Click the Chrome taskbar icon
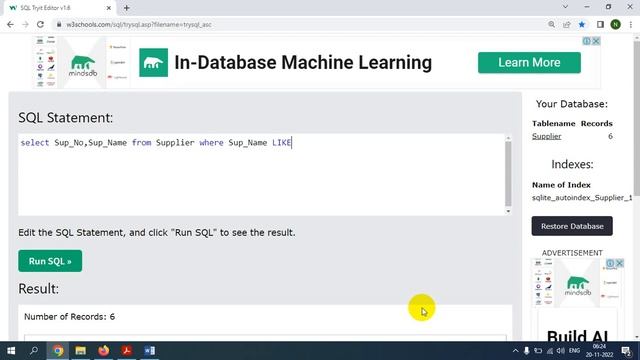The width and height of the screenshot is (640, 360). coord(58,351)
